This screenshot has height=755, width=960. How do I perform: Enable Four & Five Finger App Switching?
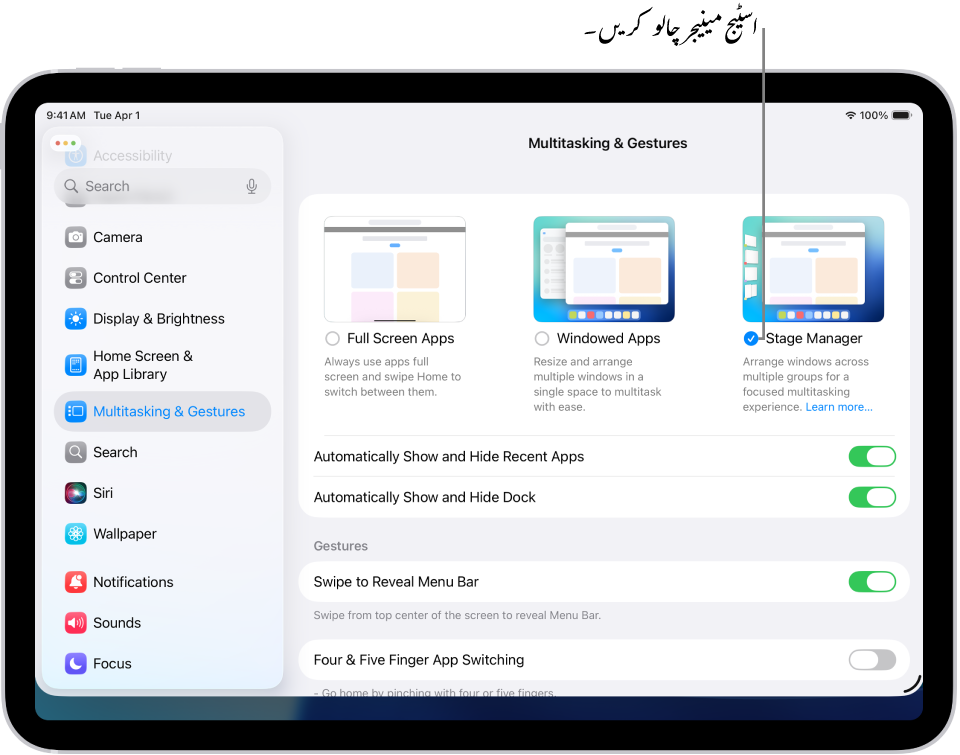coord(872,660)
